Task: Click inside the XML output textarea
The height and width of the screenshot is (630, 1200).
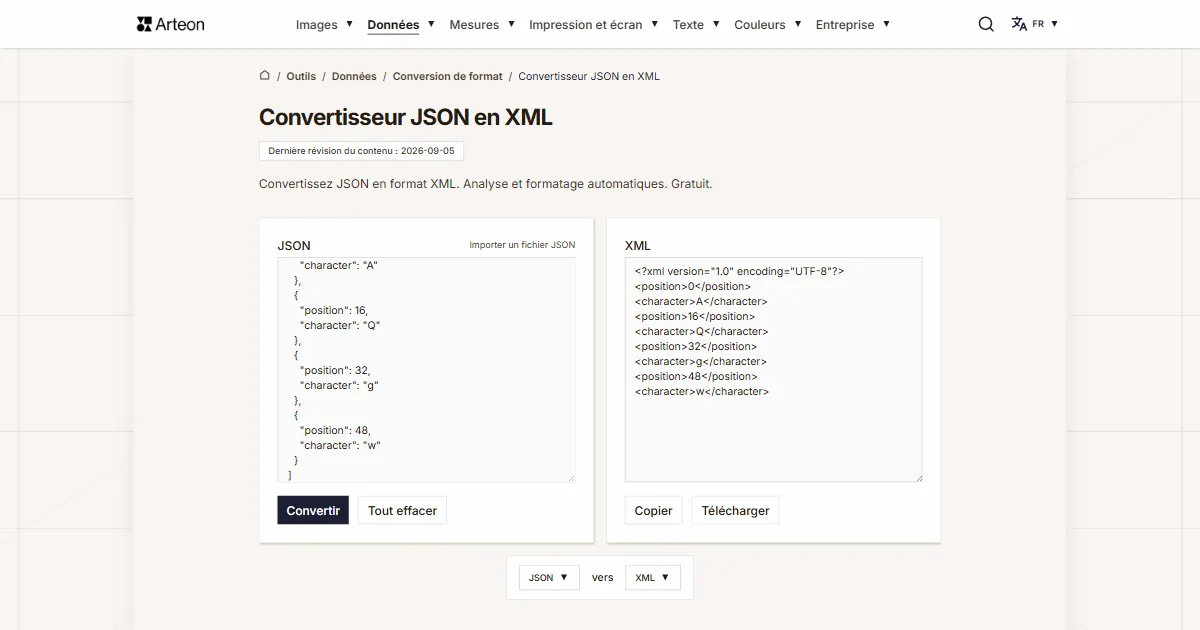Action: [773, 370]
